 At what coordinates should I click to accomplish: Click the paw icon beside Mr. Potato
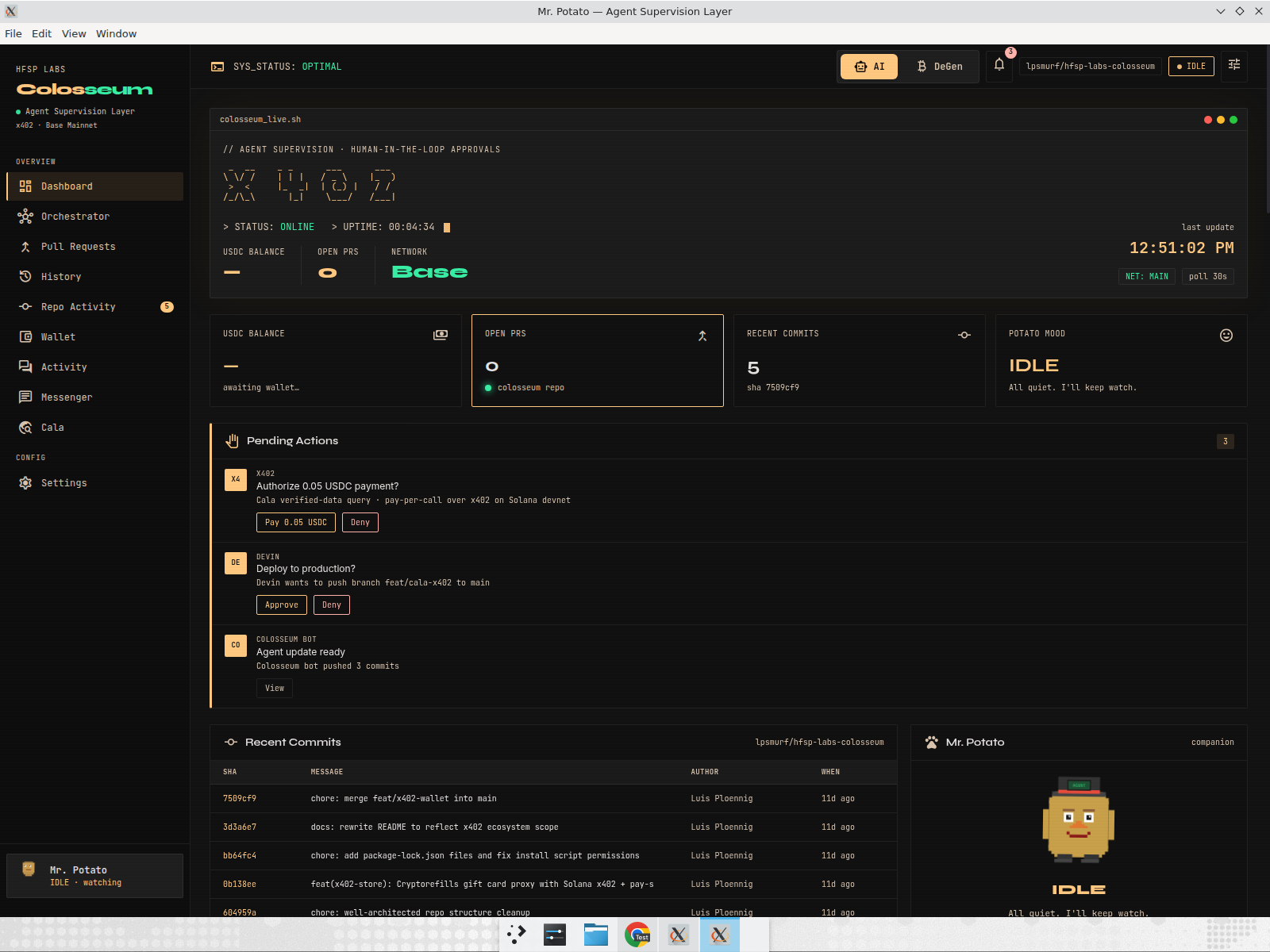[932, 743]
